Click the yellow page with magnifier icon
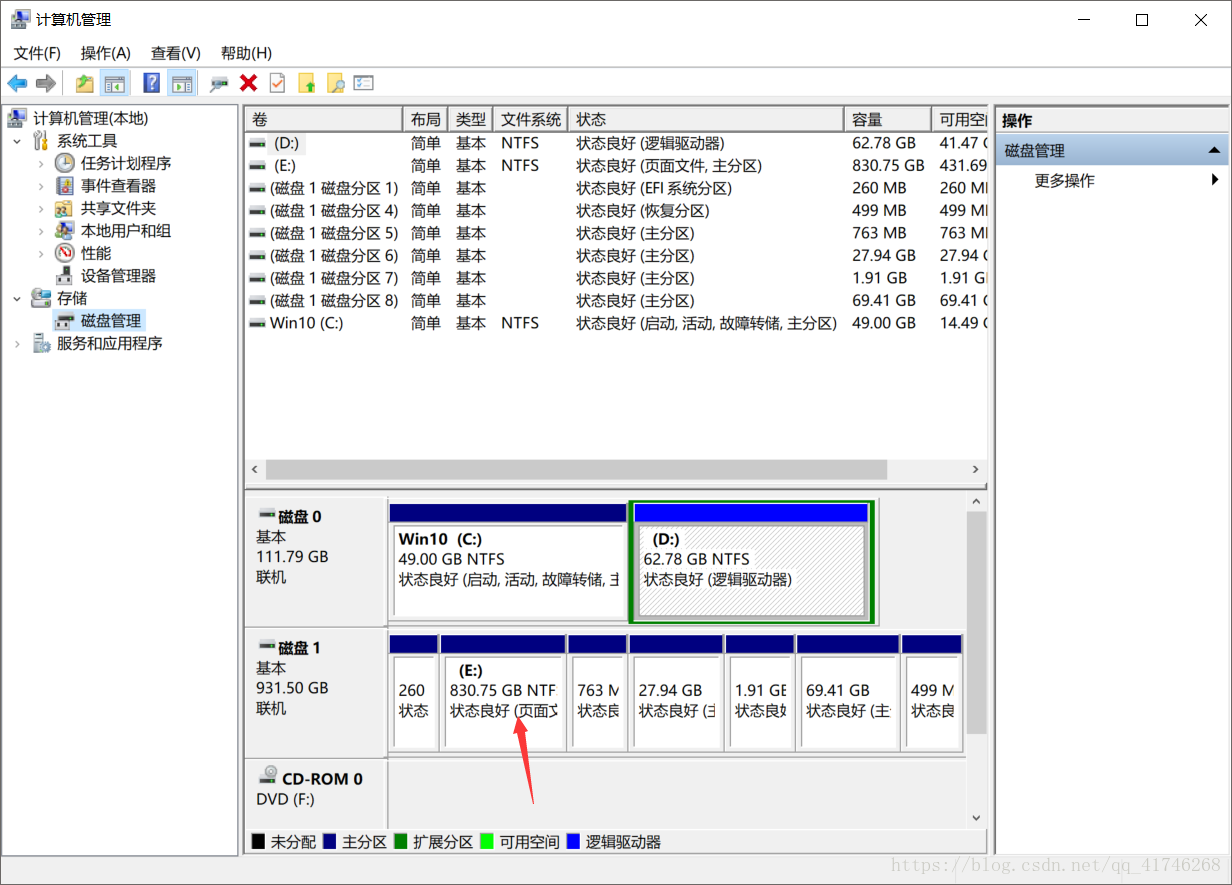1232x885 pixels. [x=335, y=83]
